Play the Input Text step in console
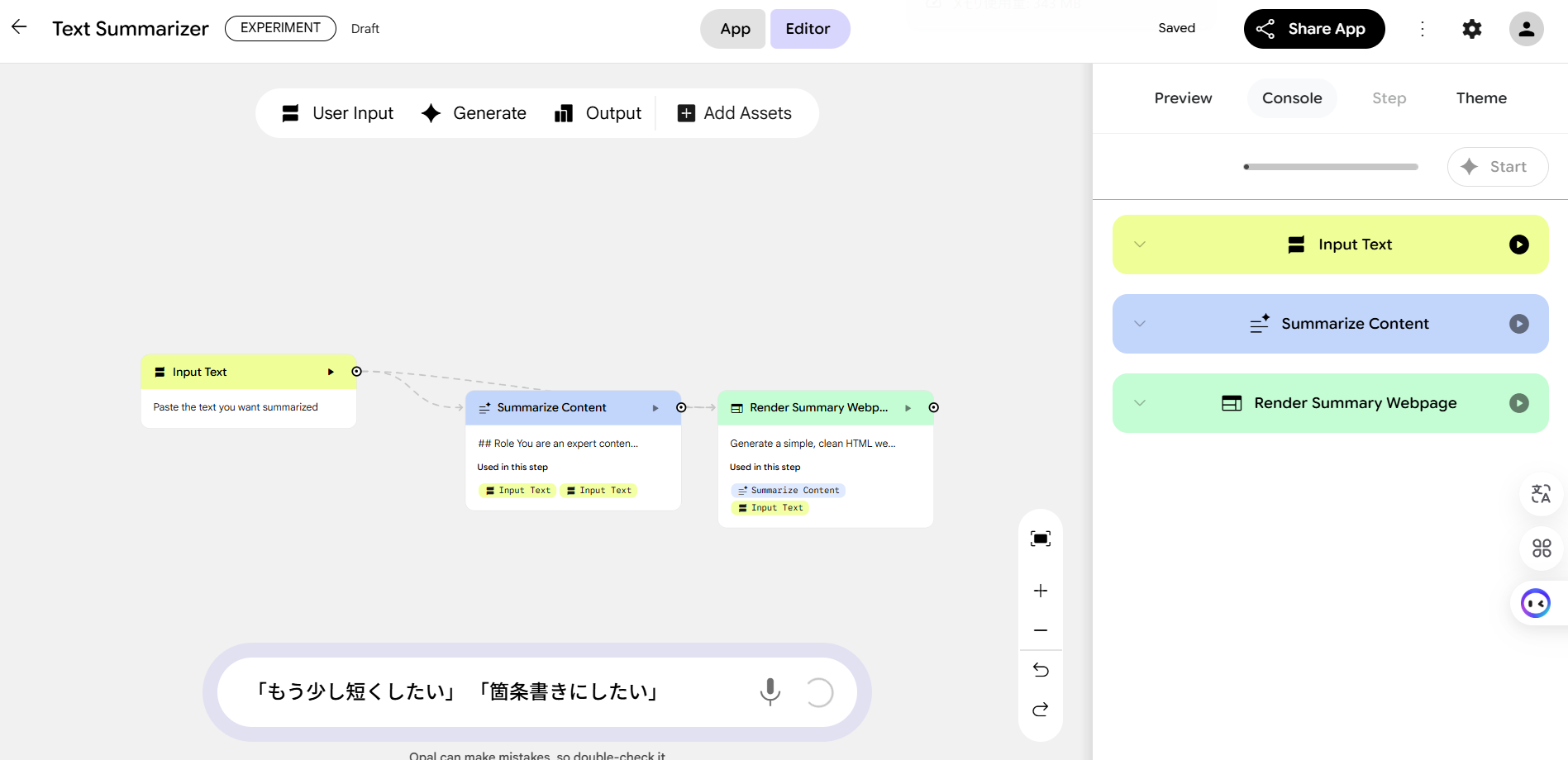The width and height of the screenshot is (1568, 760). point(1519,245)
